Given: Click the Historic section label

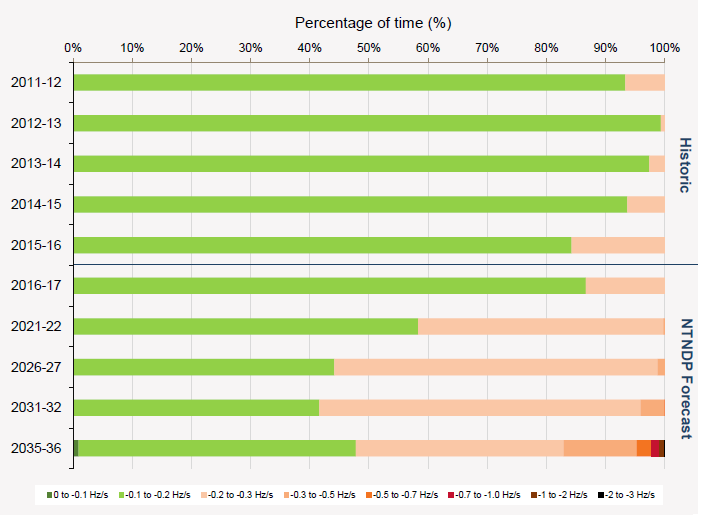Looking at the screenshot, I should (686, 165).
